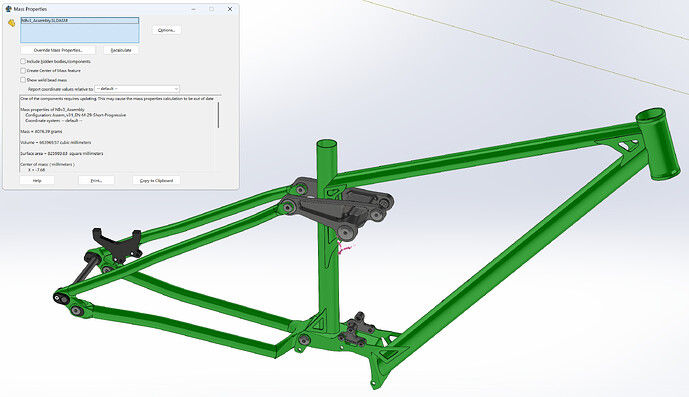Recalculate the mass properties

pyautogui.click(x=121, y=50)
